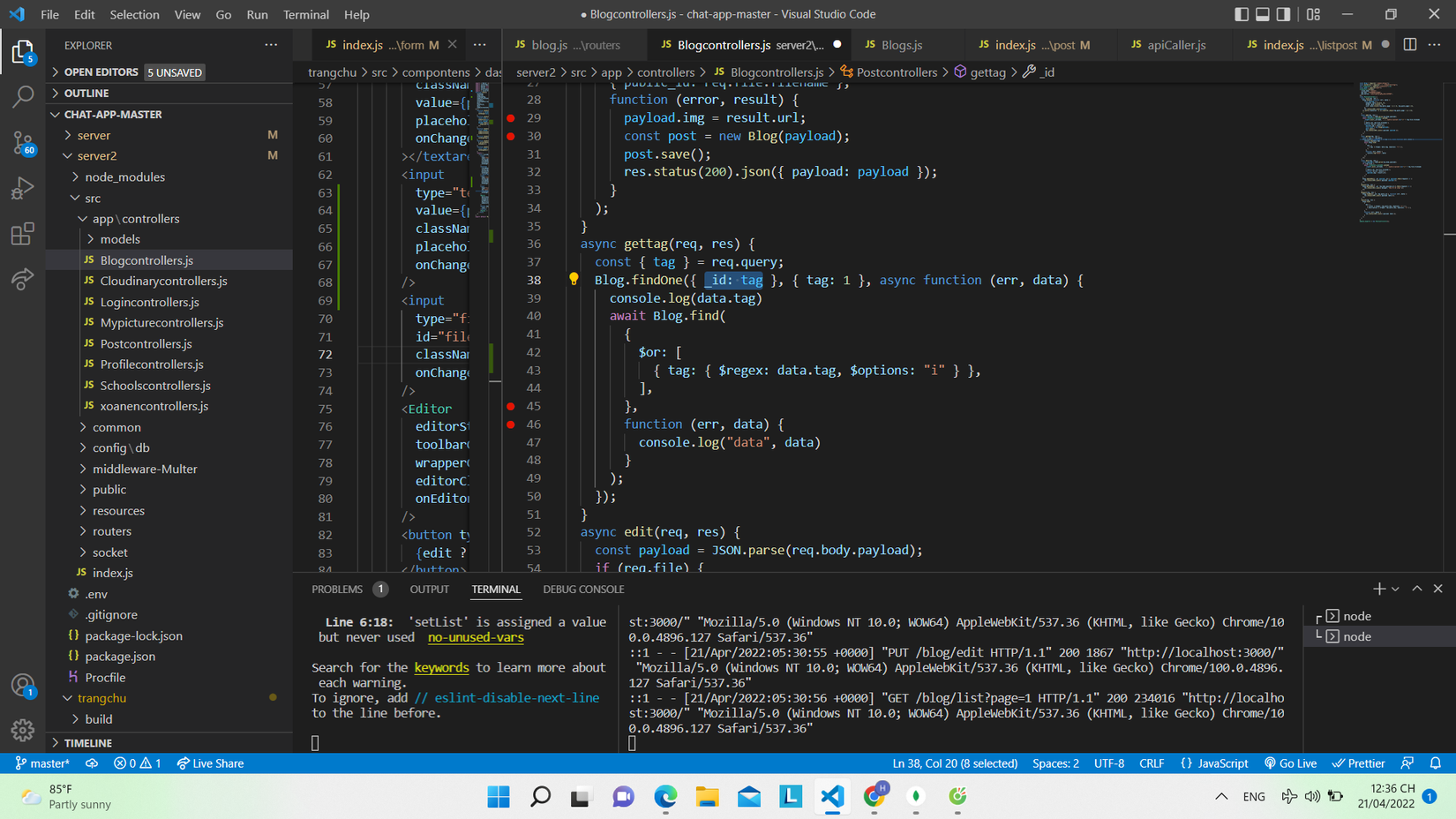Switch to the Debug Console tab
Image resolution: width=1456 pixels, height=819 pixels.
(x=583, y=590)
